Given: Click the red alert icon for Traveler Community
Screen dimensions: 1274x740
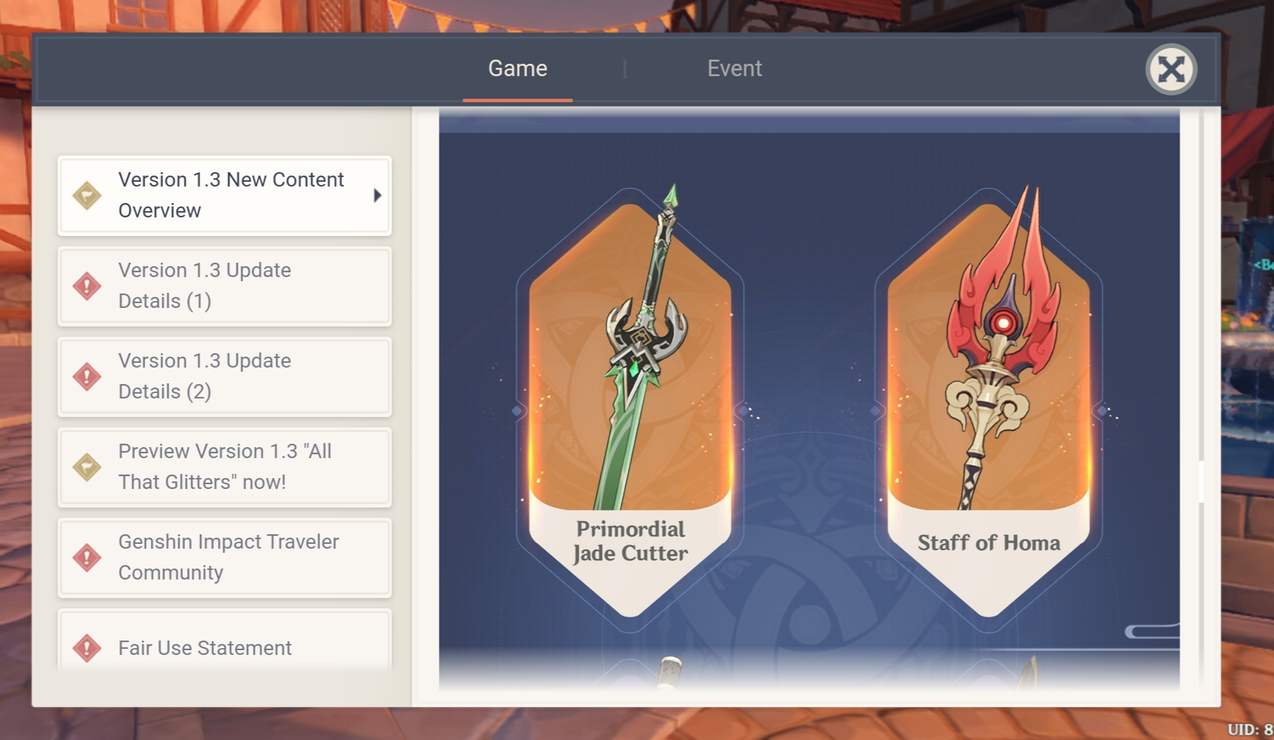Looking at the screenshot, I should click(x=87, y=558).
